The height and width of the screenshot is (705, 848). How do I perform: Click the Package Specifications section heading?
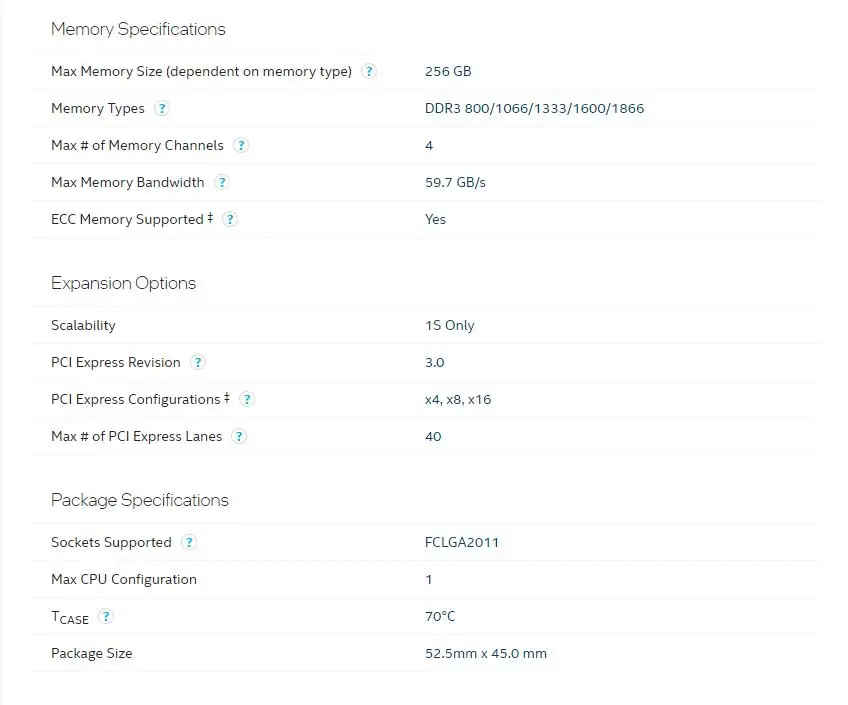pyautogui.click(x=139, y=500)
